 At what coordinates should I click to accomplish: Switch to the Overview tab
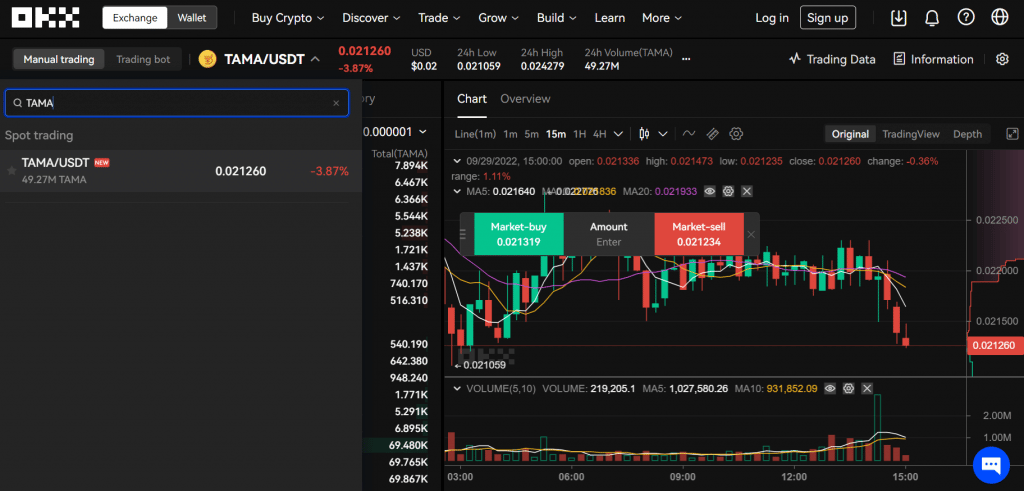point(525,99)
